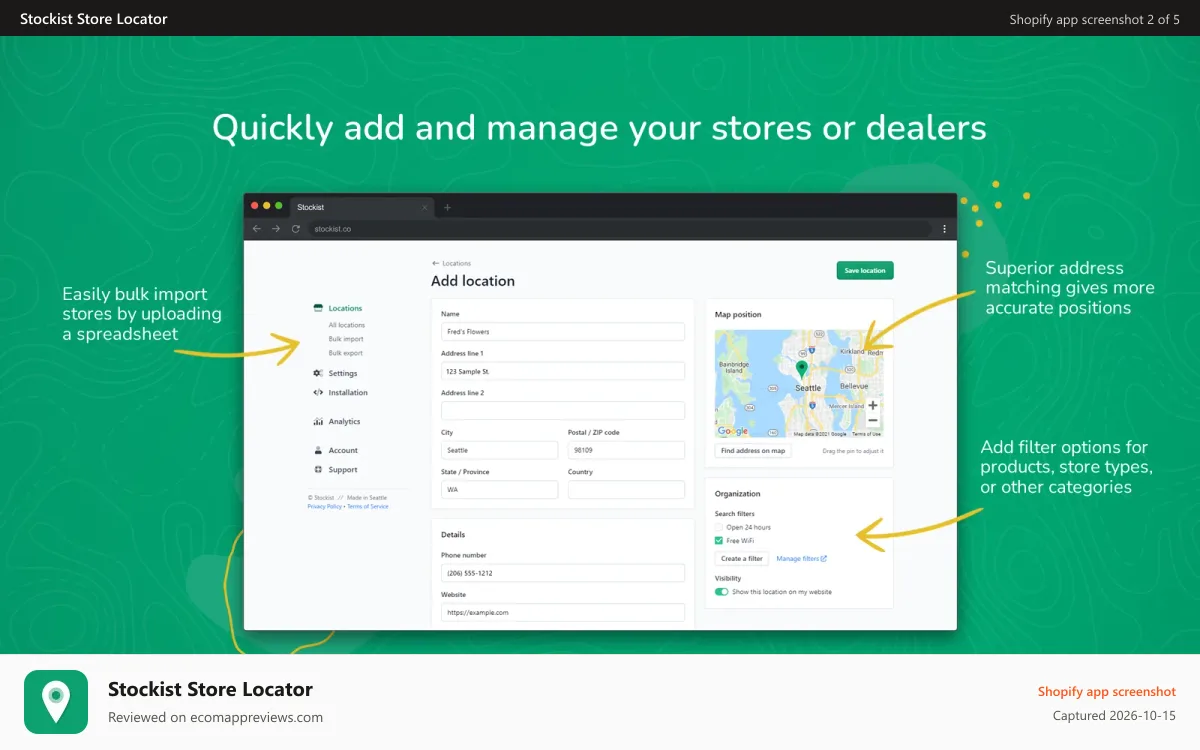The image size is (1200, 750).
Task: Check the Open 24 hours filter
Action: (x=718, y=527)
